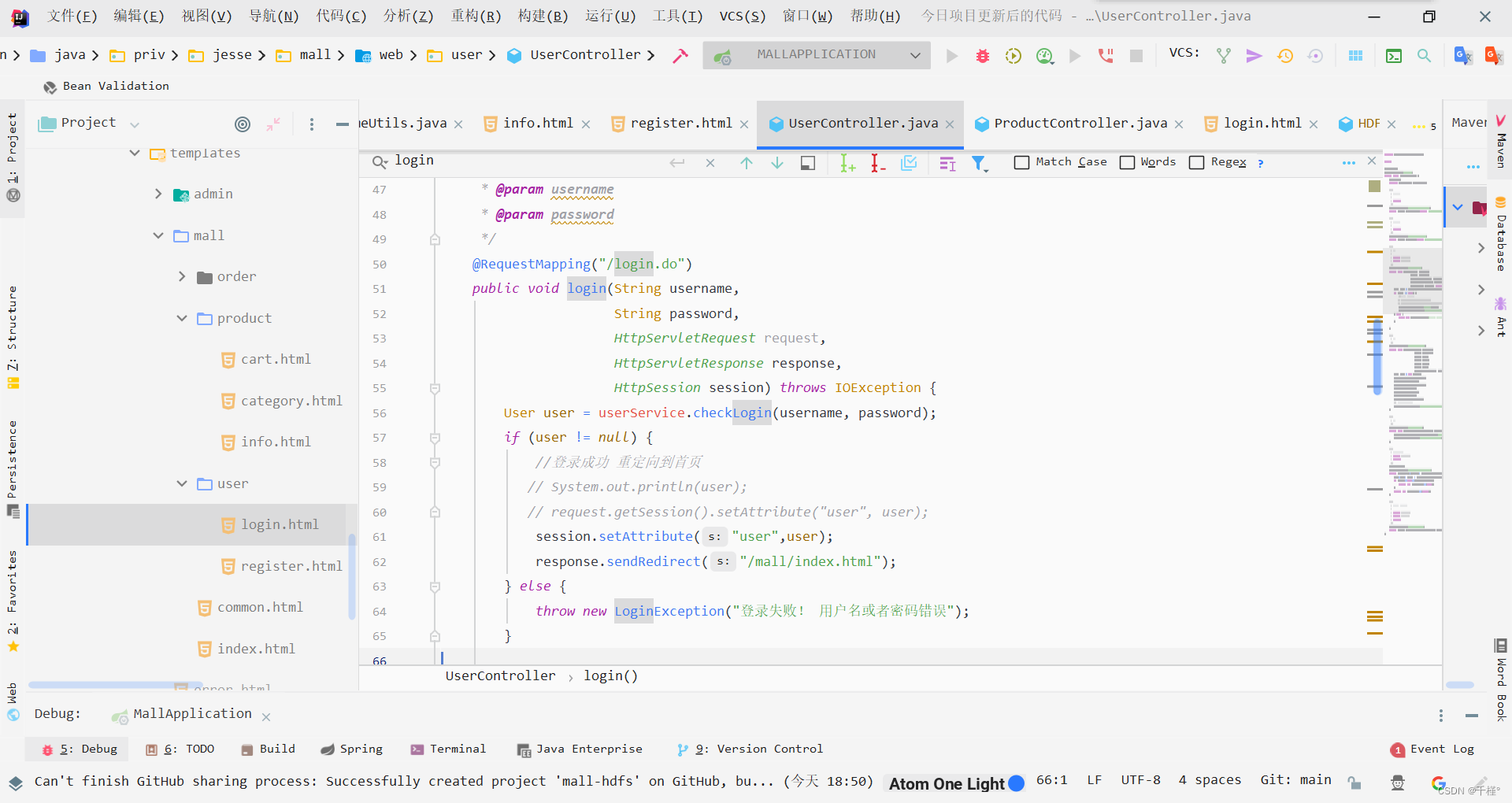This screenshot has height=803, width=1512.
Task: Toggle Words checkbox
Action: pos(1127,162)
